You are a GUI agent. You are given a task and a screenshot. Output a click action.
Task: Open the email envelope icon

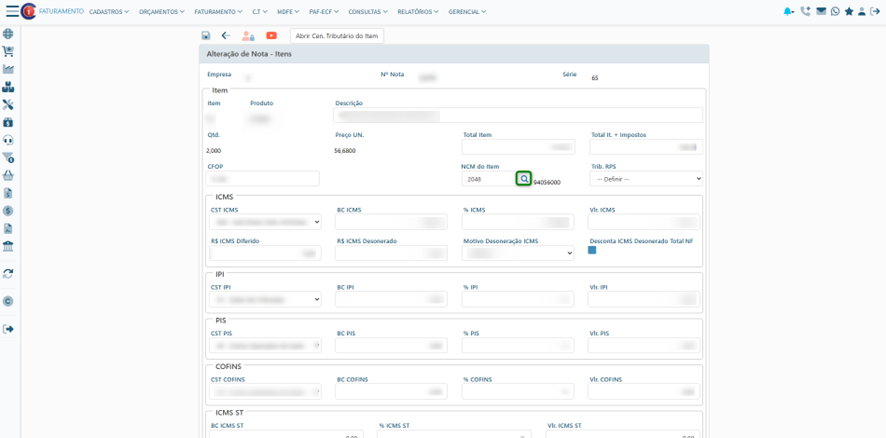pos(821,12)
